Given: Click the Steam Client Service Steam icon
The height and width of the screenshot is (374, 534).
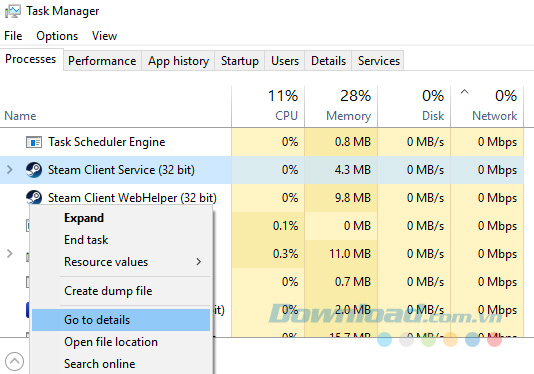Looking at the screenshot, I should point(34,170).
